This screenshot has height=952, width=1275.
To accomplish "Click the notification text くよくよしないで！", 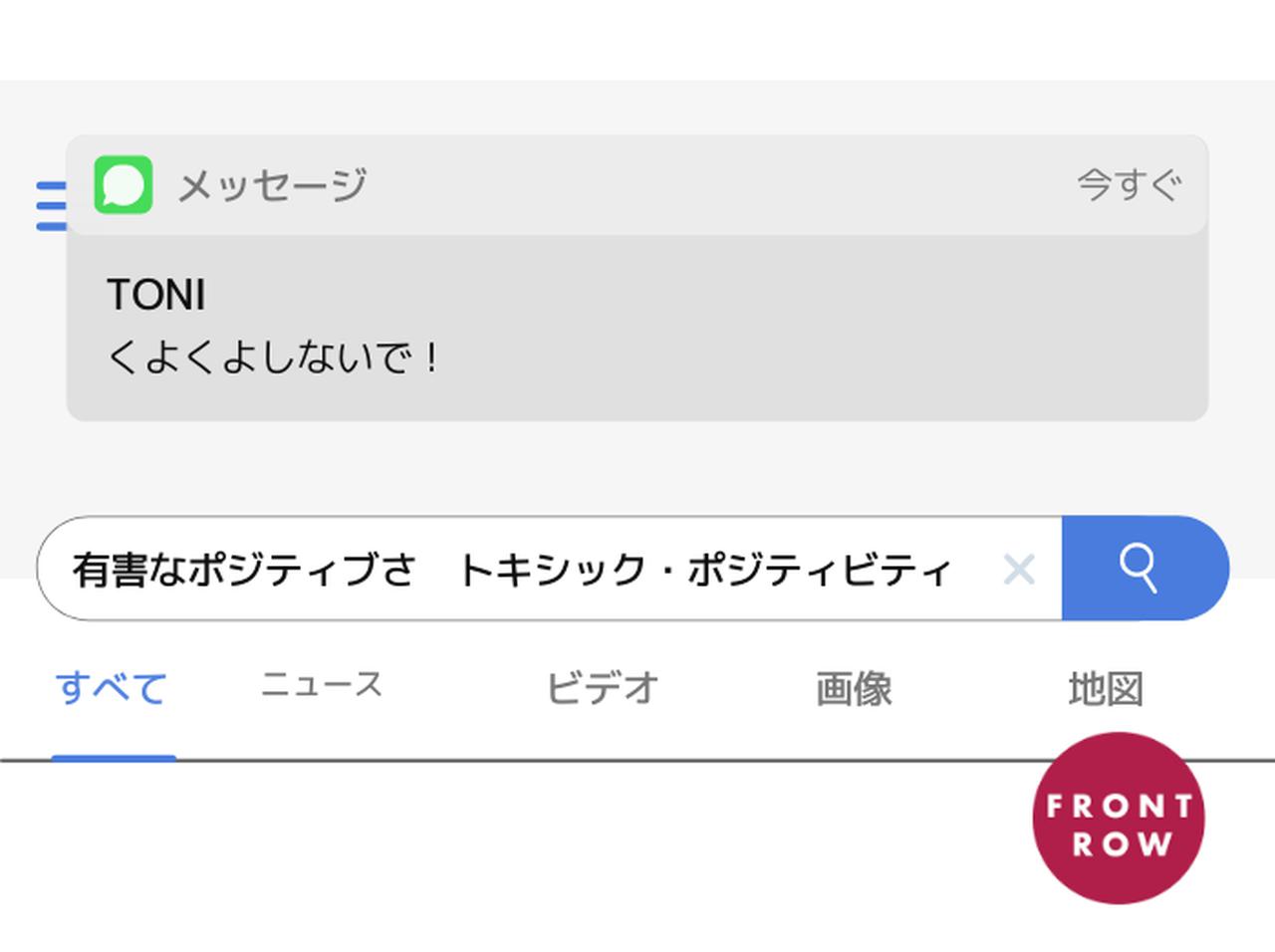I will coord(274,356).
